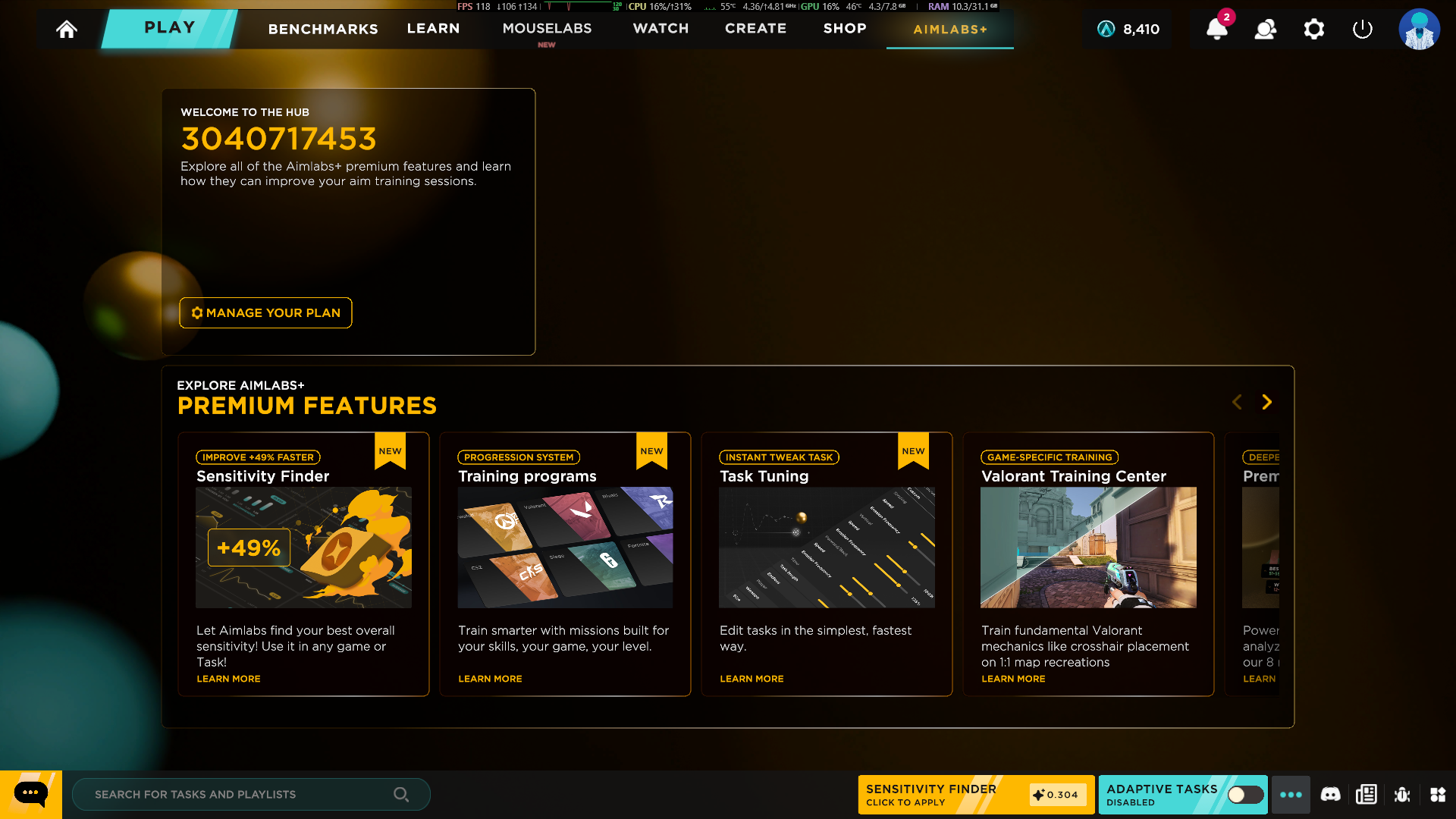Open the user profile avatar

coord(1419,29)
